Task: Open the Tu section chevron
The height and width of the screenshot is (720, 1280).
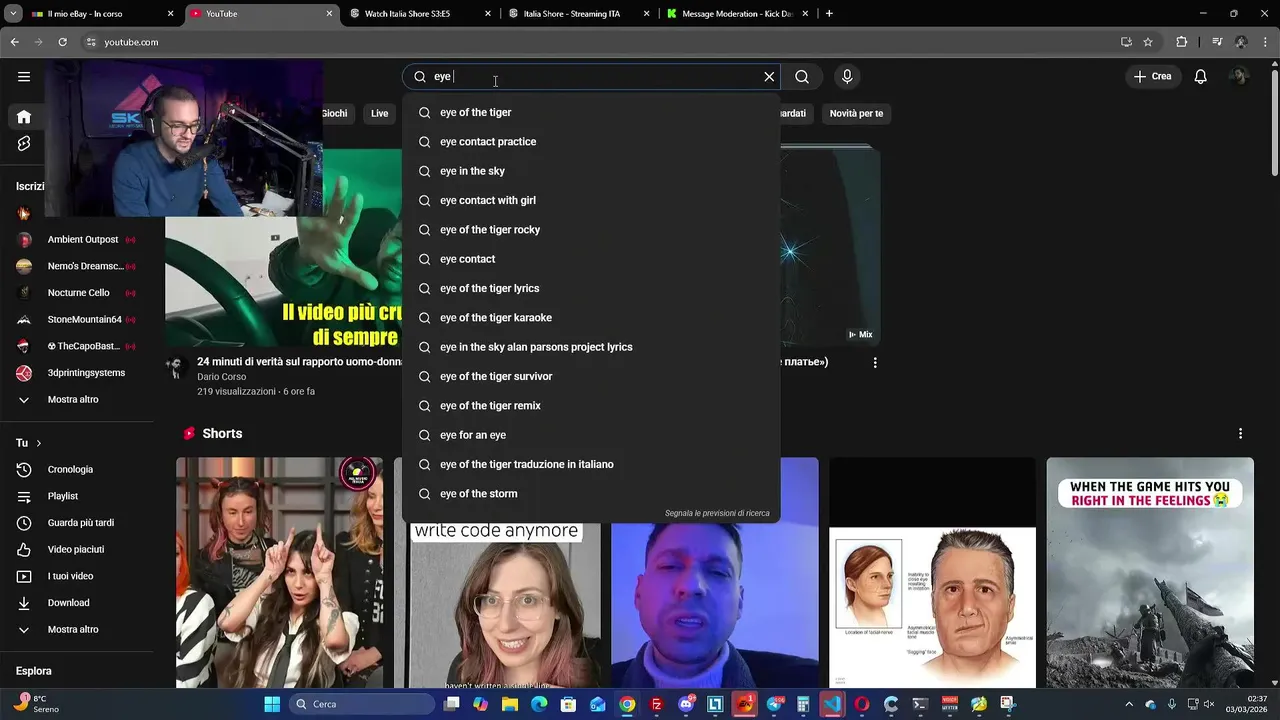Action: click(x=39, y=443)
